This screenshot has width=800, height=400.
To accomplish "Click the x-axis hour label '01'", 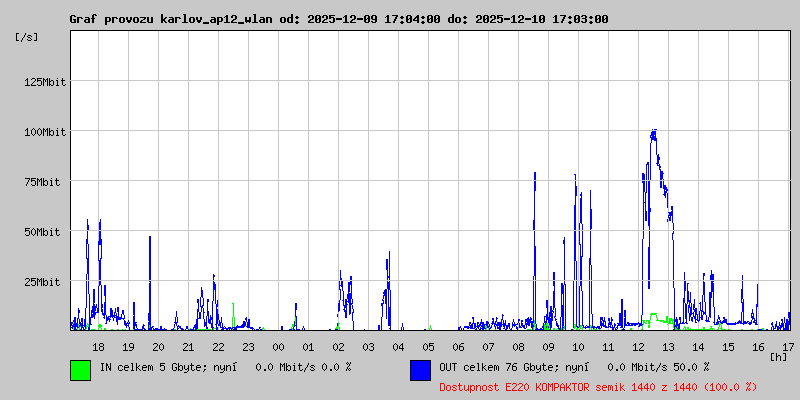I will tap(308, 347).
